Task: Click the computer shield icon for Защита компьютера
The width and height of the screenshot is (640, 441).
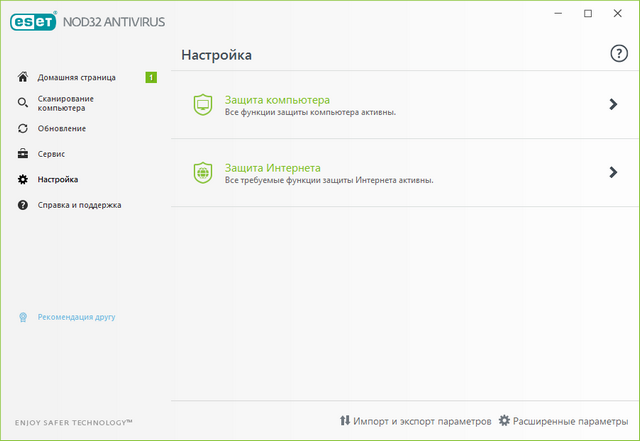Action: coord(203,105)
